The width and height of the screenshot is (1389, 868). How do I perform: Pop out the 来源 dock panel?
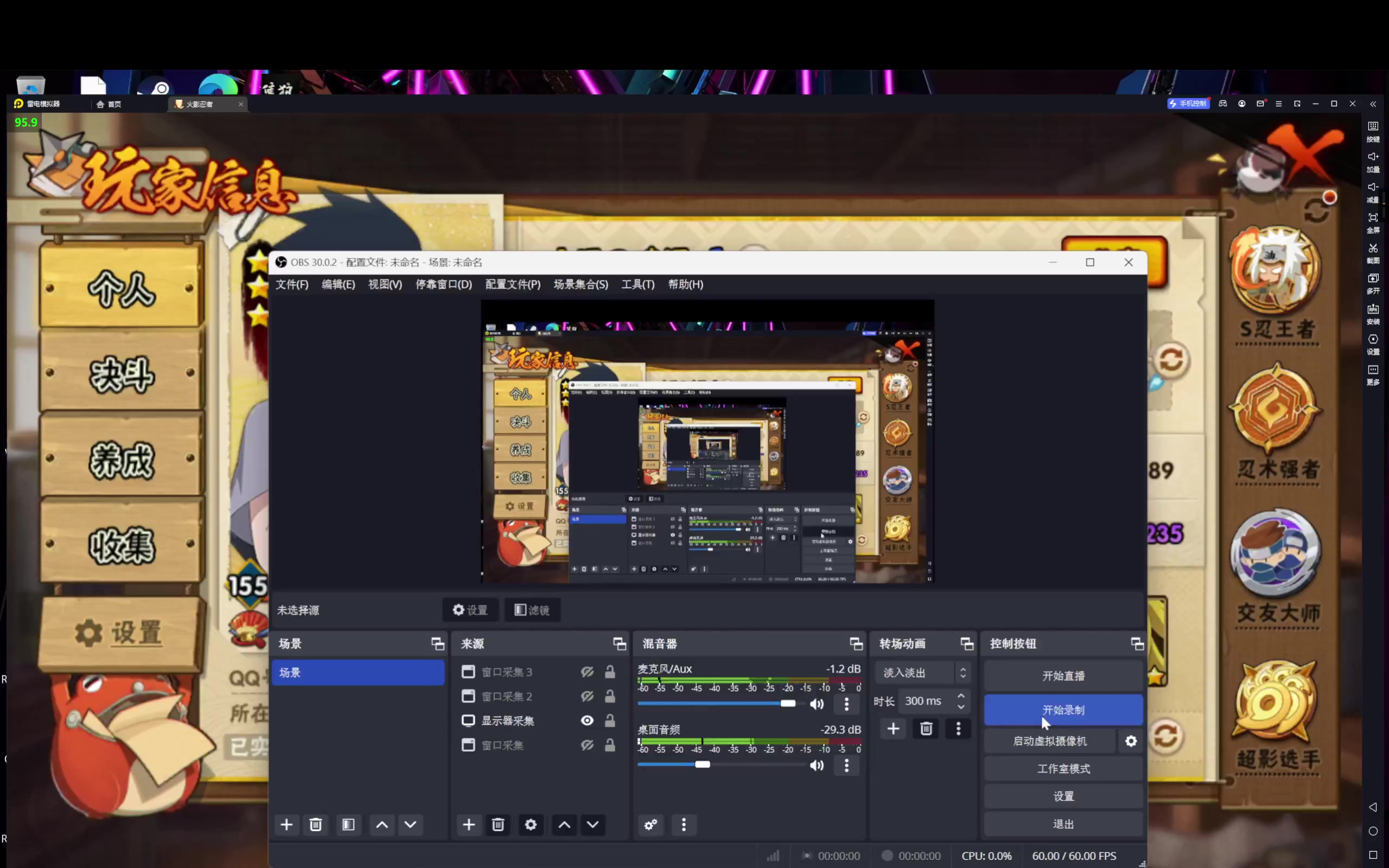click(620, 643)
